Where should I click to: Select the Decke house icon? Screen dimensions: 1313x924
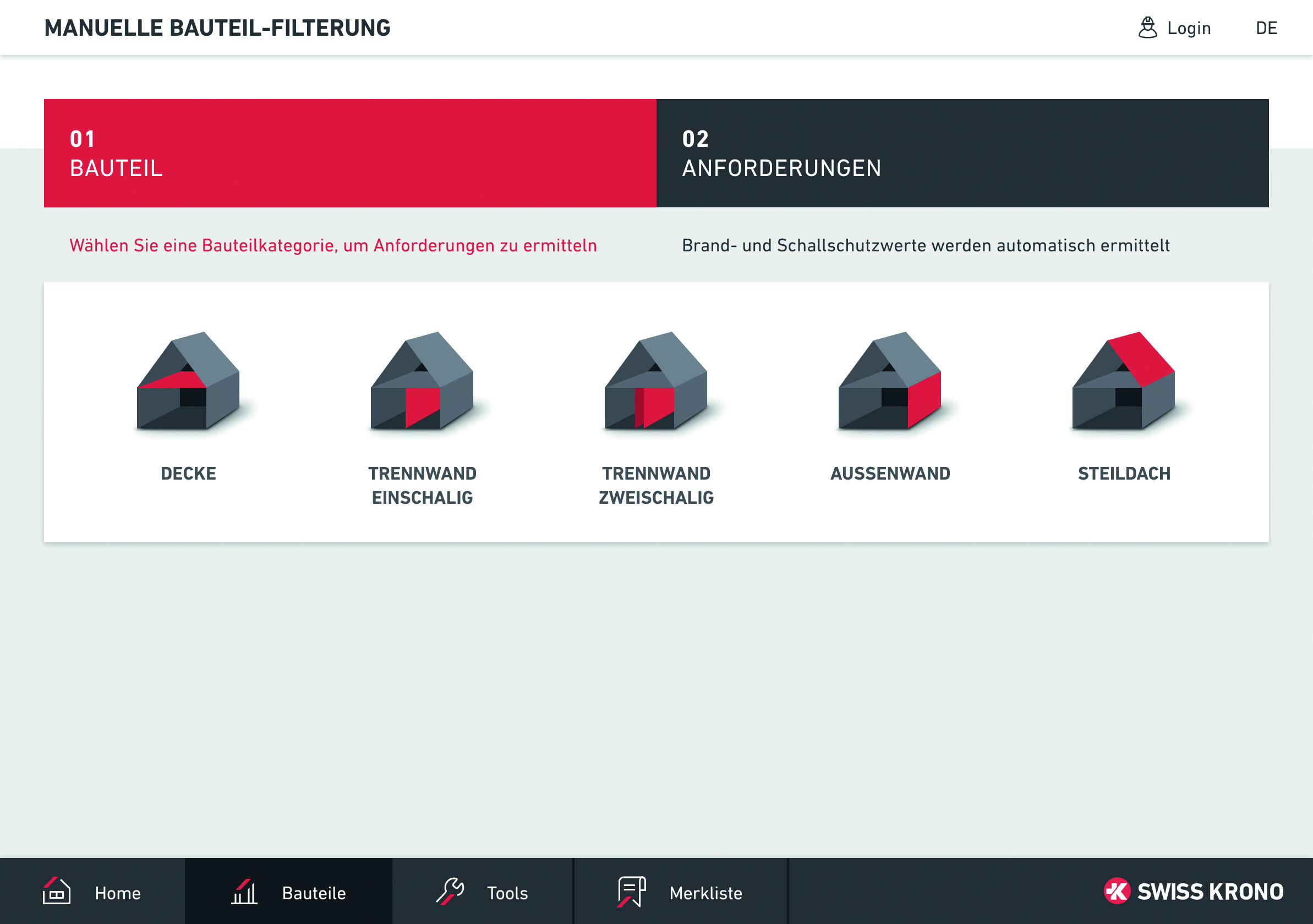point(188,381)
